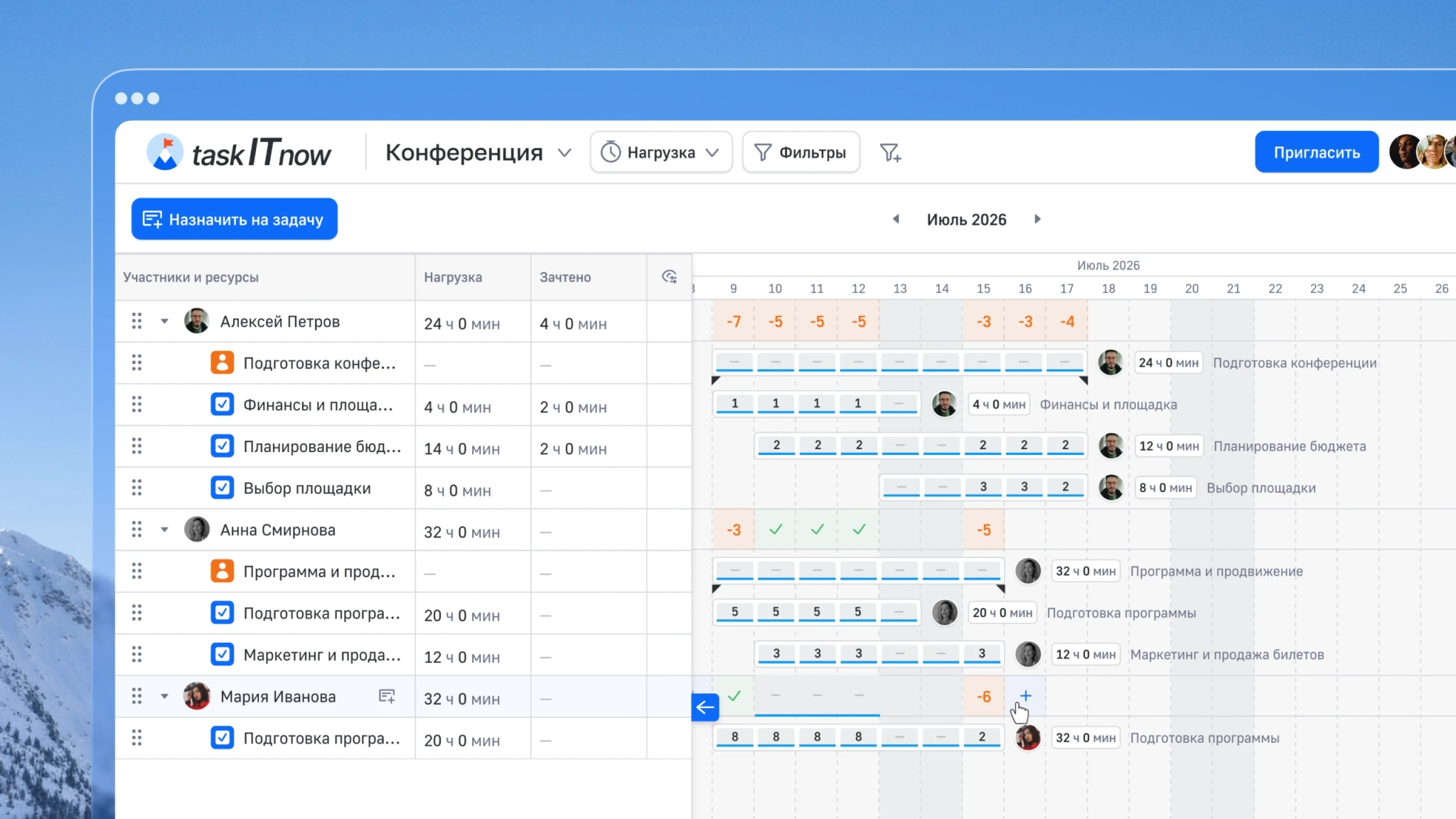Go to next month arrow
The height and width of the screenshot is (819, 1456).
coord(1037,219)
